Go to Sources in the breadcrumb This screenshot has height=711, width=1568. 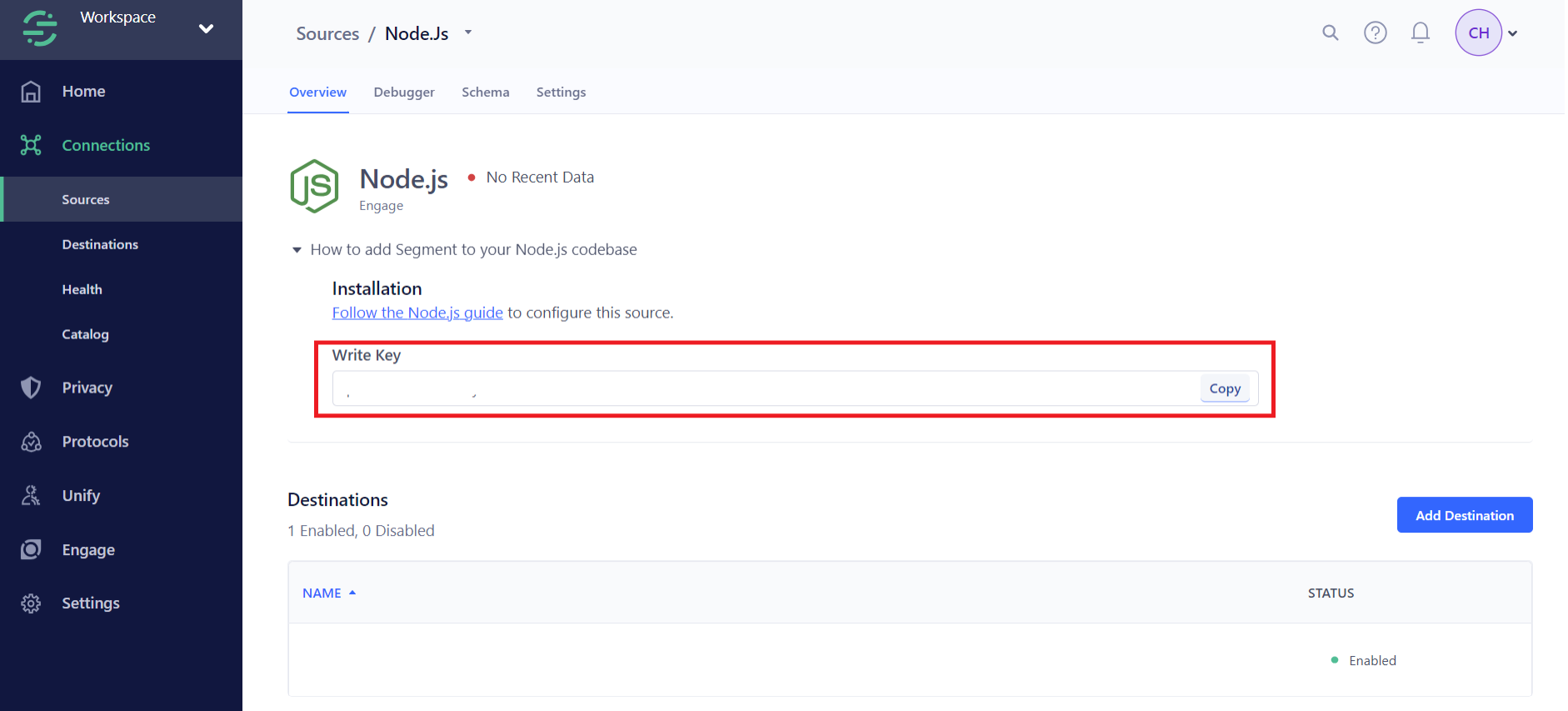tap(327, 33)
